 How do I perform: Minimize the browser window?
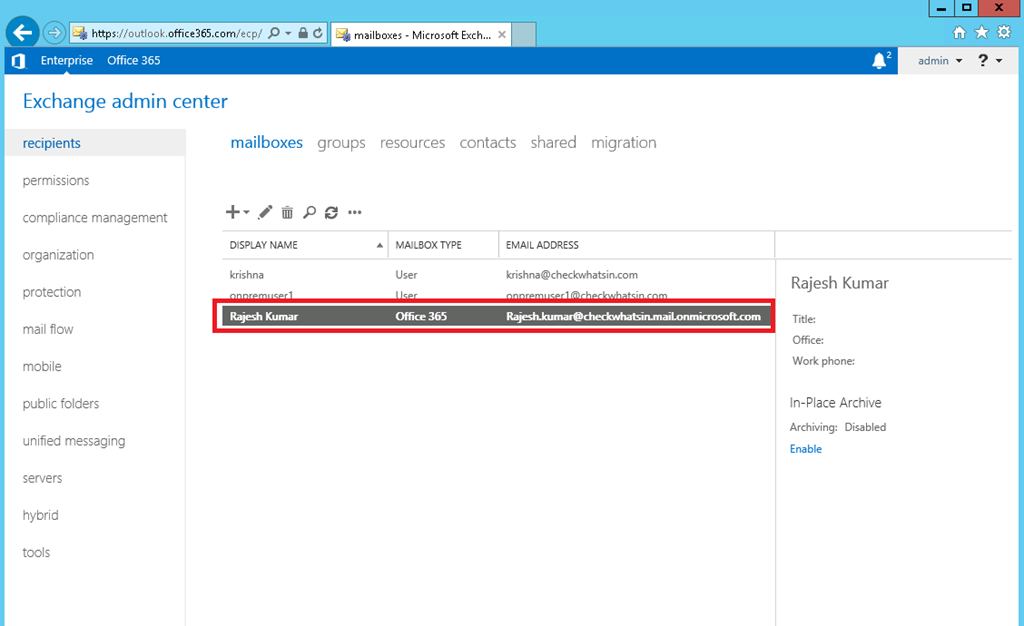point(941,8)
